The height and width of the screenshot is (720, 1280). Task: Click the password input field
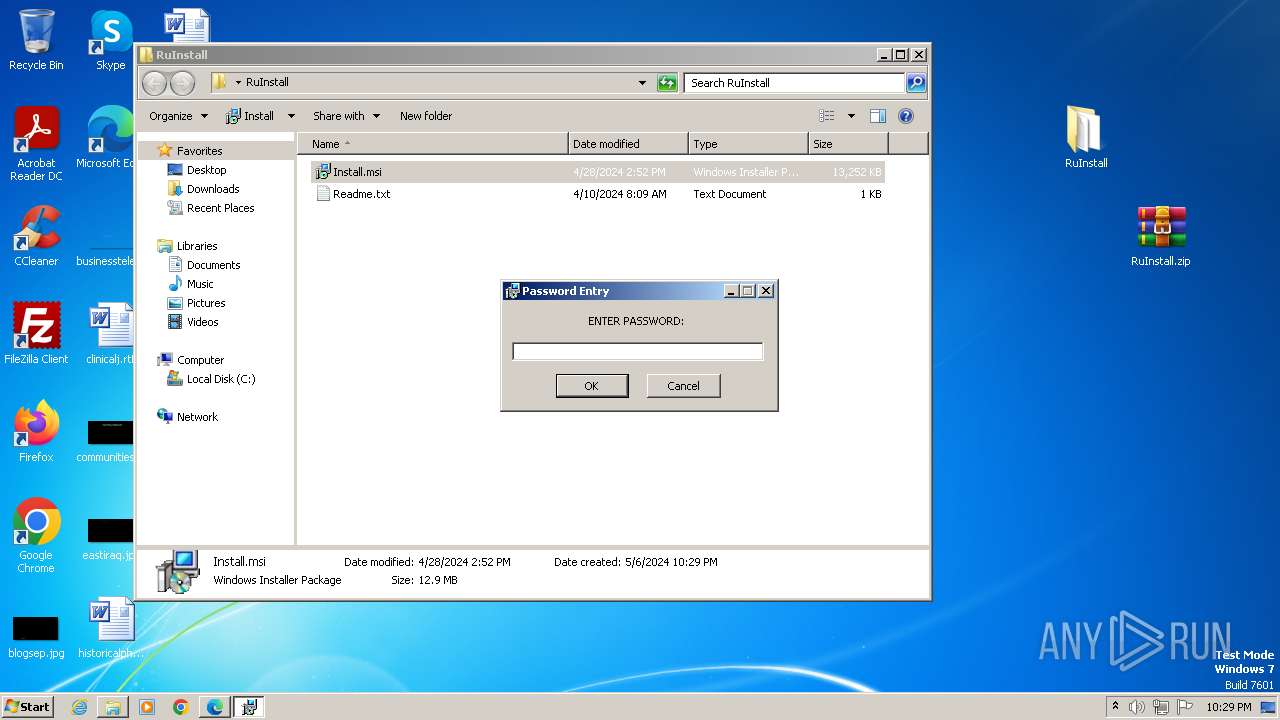point(638,351)
